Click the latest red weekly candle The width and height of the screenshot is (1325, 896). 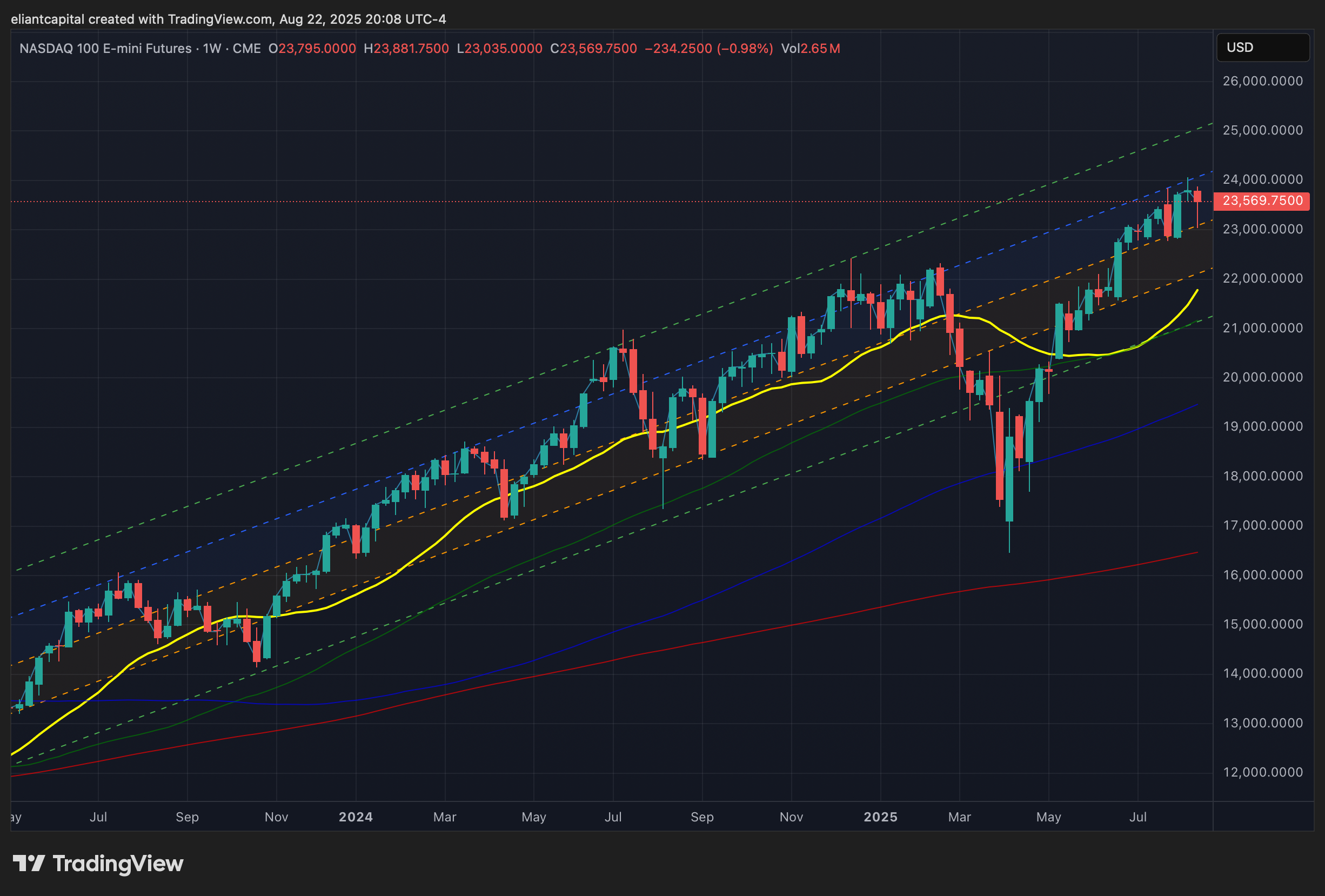pyautogui.click(x=1197, y=197)
